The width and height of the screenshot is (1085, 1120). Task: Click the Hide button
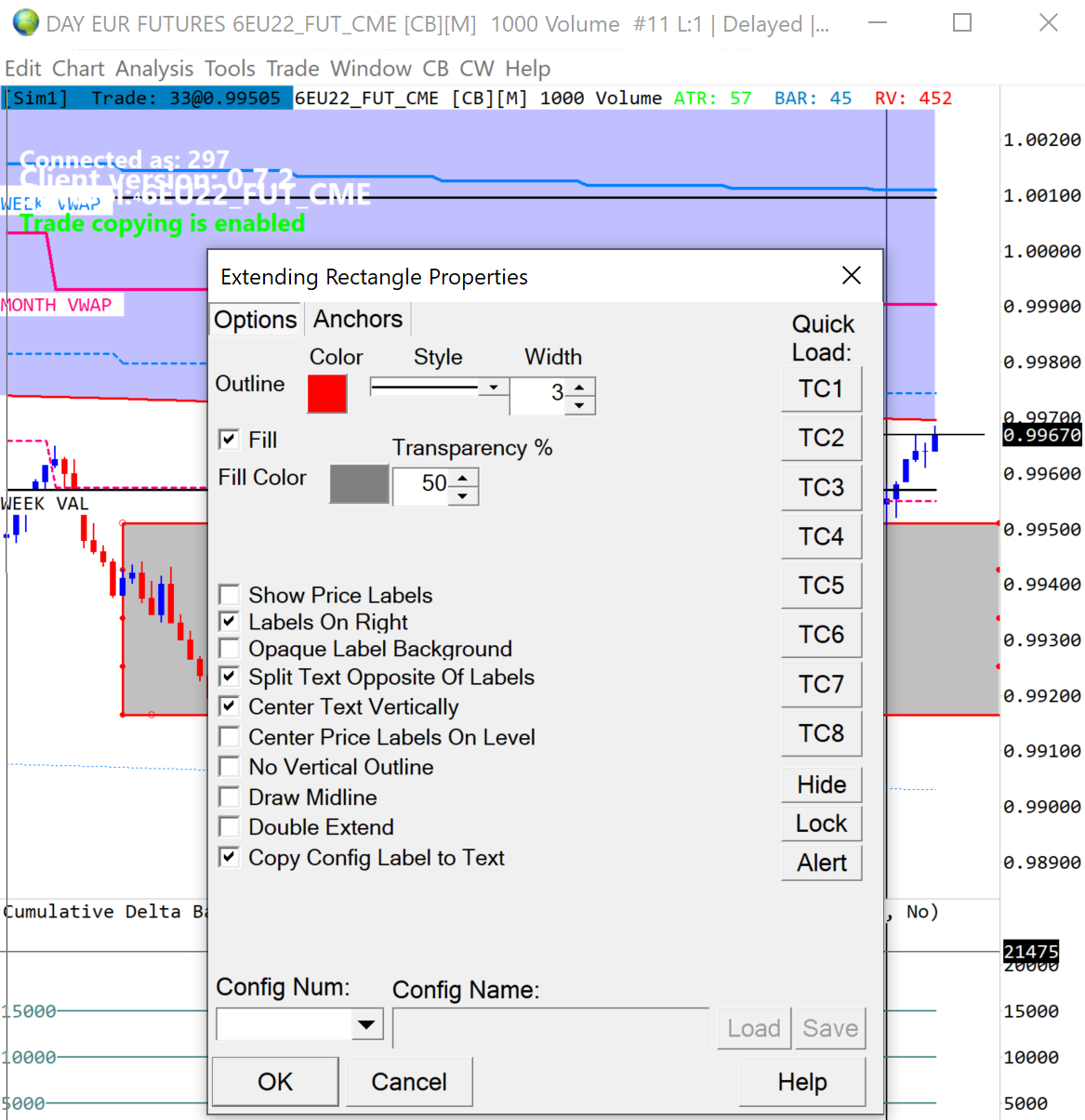[822, 784]
